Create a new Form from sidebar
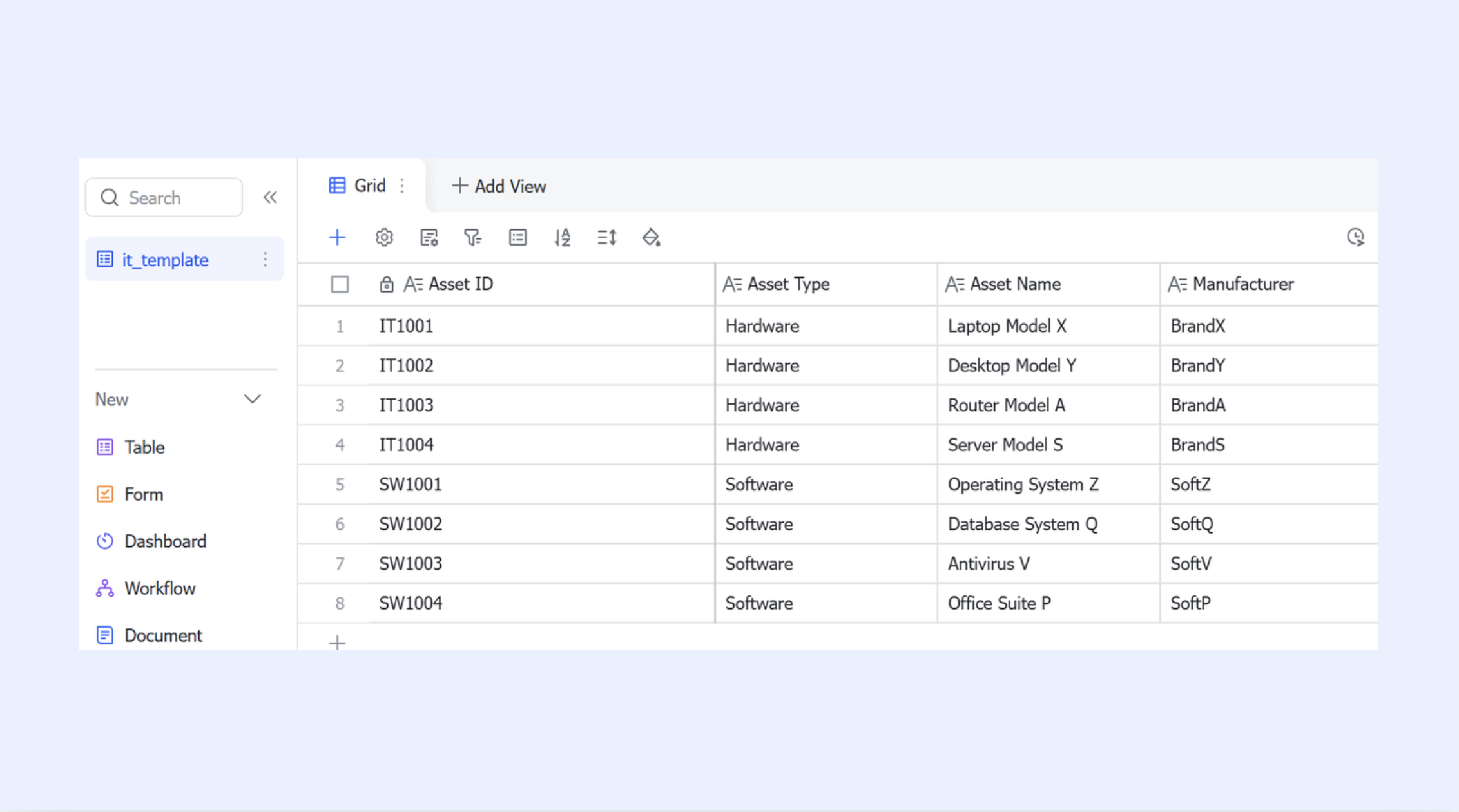Image resolution: width=1459 pixels, height=812 pixels. tap(130, 494)
